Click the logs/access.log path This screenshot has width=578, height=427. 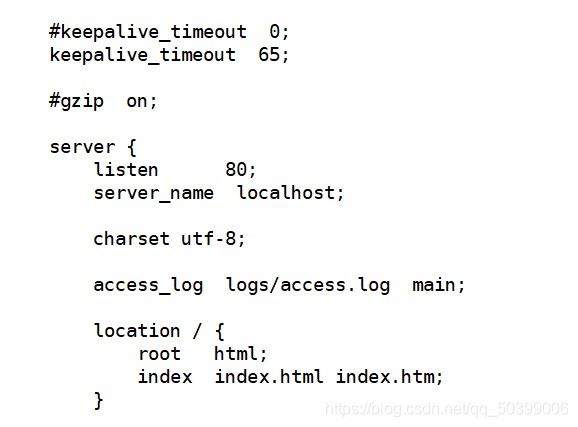[x=308, y=285]
